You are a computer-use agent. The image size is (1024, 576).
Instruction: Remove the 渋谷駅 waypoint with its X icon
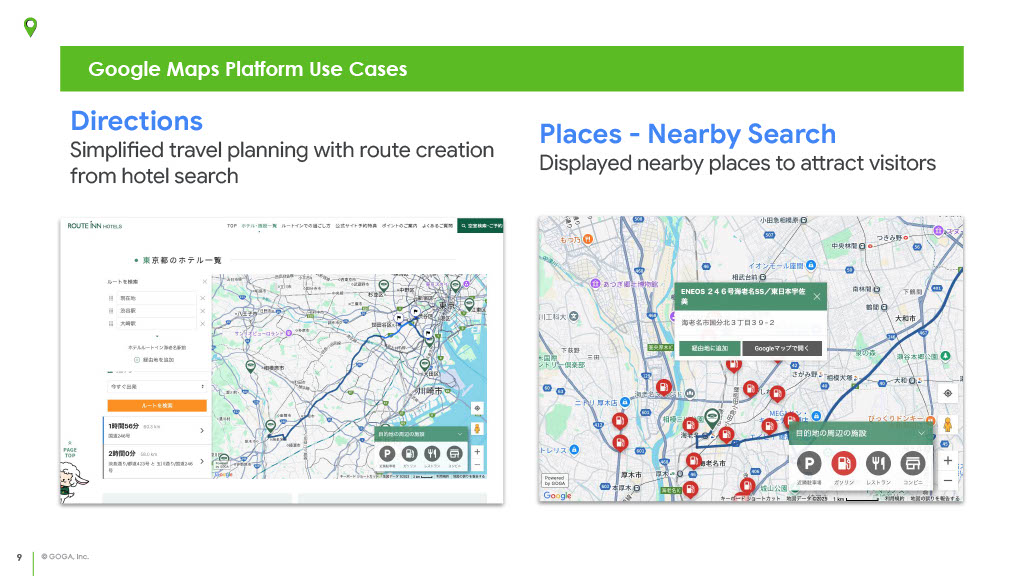pyautogui.click(x=202, y=311)
